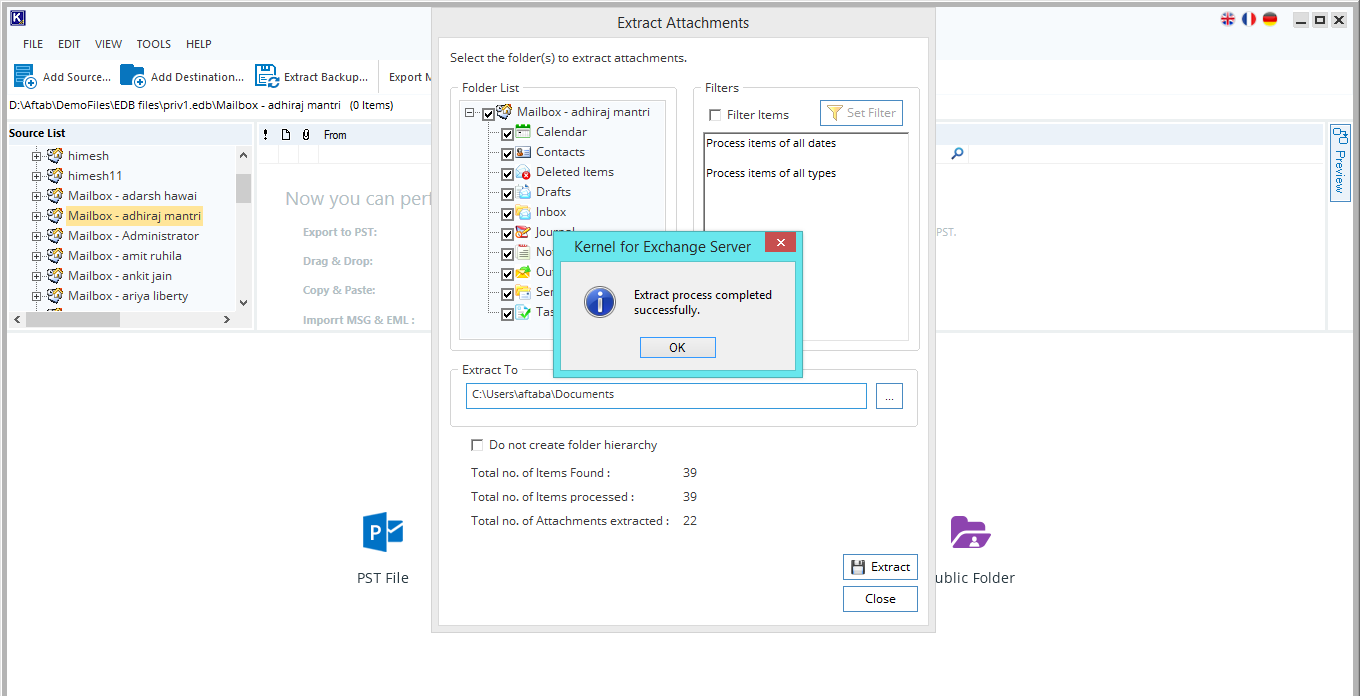Click the Deleted Items folder icon
The height and width of the screenshot is (696, 1360).
click(523, 172)
